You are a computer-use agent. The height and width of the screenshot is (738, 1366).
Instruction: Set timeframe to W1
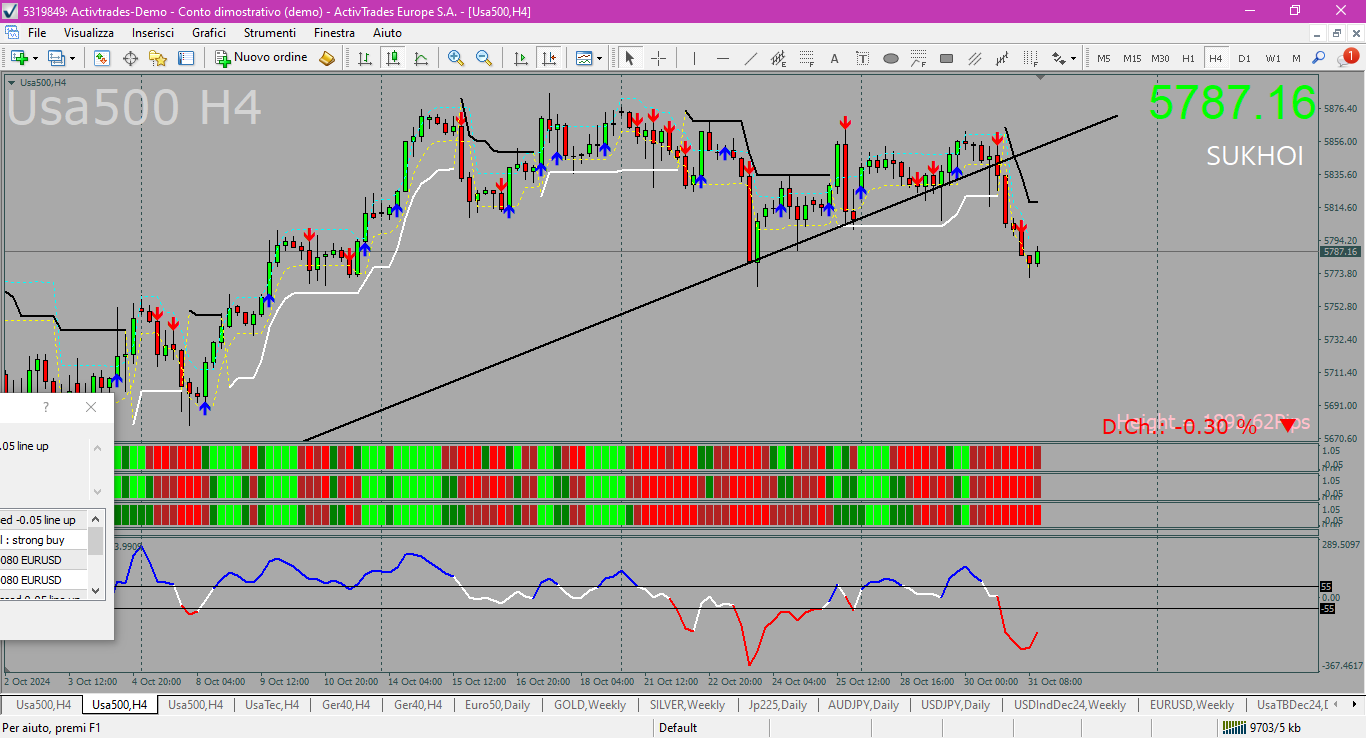click(1273, 58)
